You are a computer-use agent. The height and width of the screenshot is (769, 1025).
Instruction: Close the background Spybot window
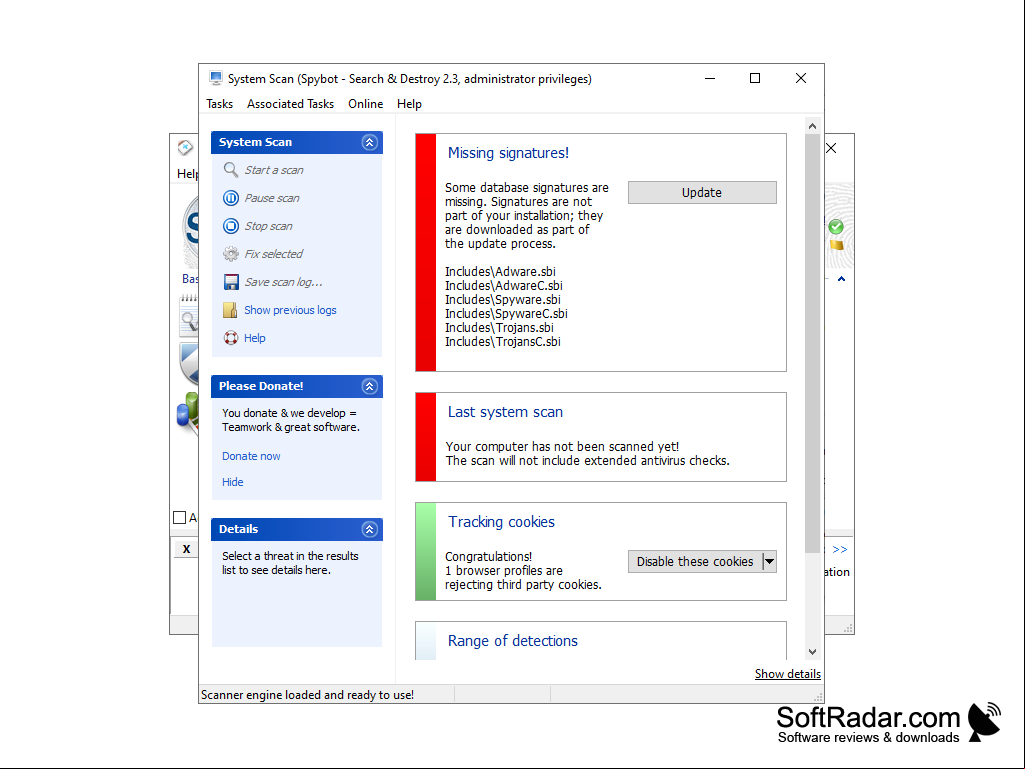(832, 148)
